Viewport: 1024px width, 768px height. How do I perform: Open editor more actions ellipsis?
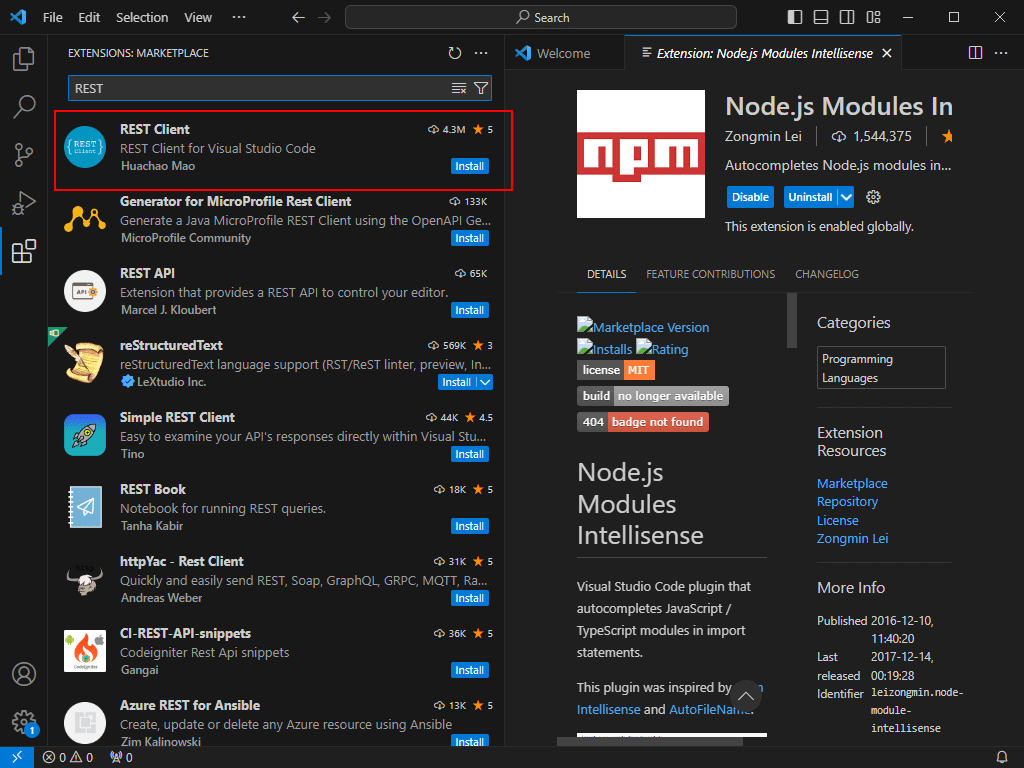[x=1001, y=53]
